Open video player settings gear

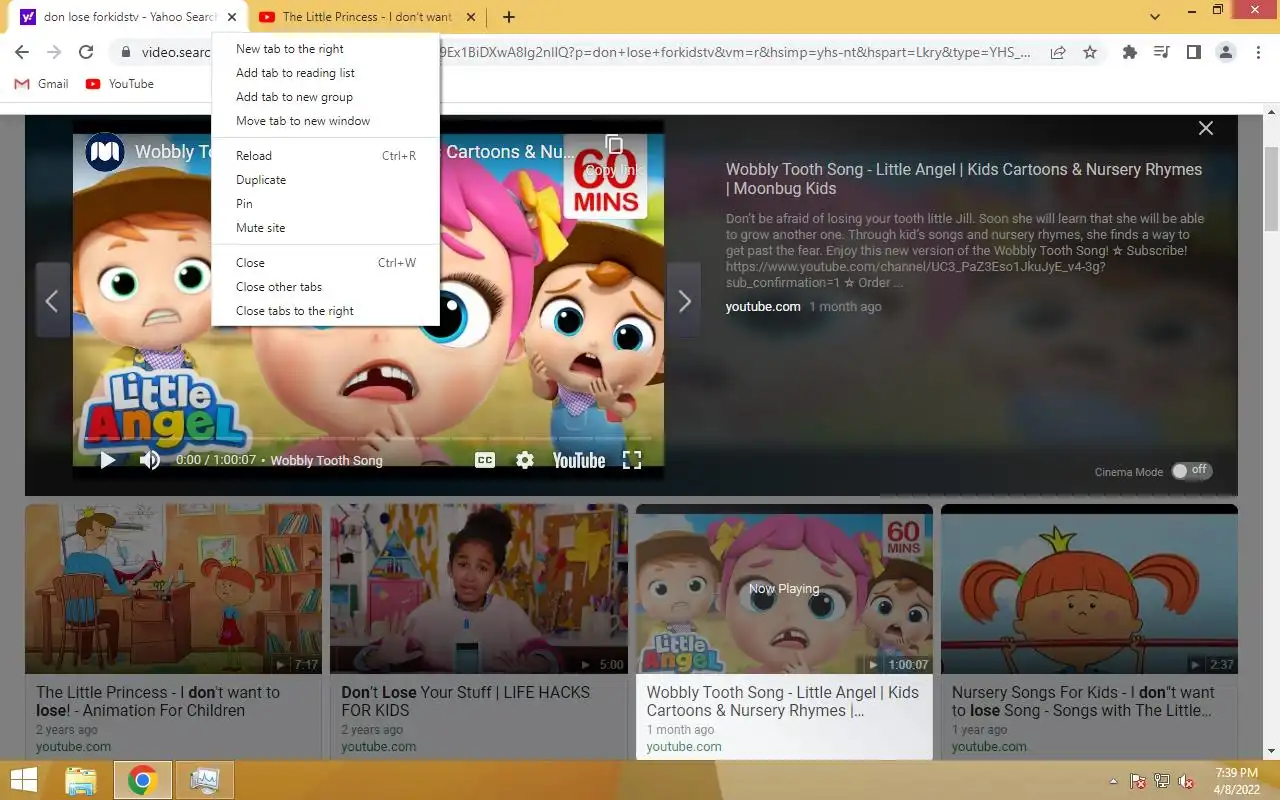pyautogui.click(x=525, y=460)
